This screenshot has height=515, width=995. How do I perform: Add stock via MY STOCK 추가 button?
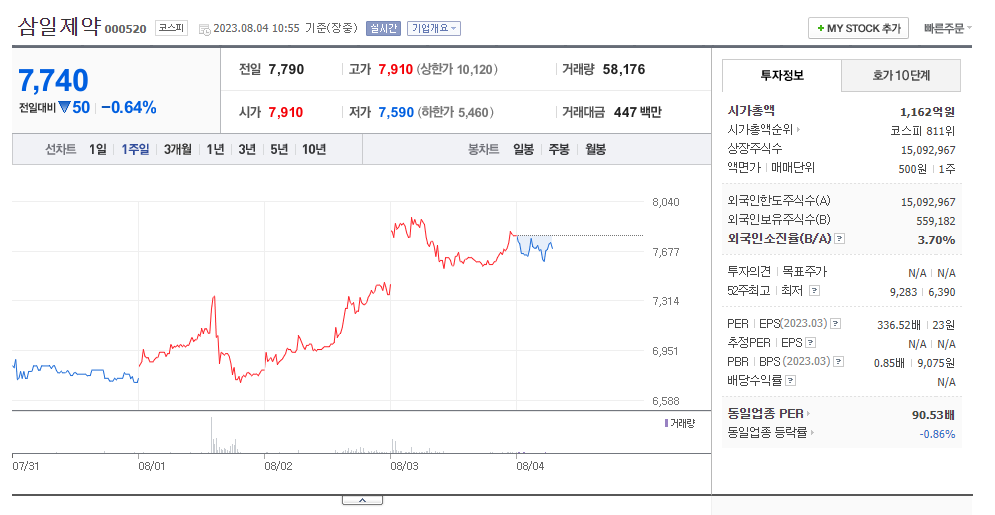(x=859, y=29)
